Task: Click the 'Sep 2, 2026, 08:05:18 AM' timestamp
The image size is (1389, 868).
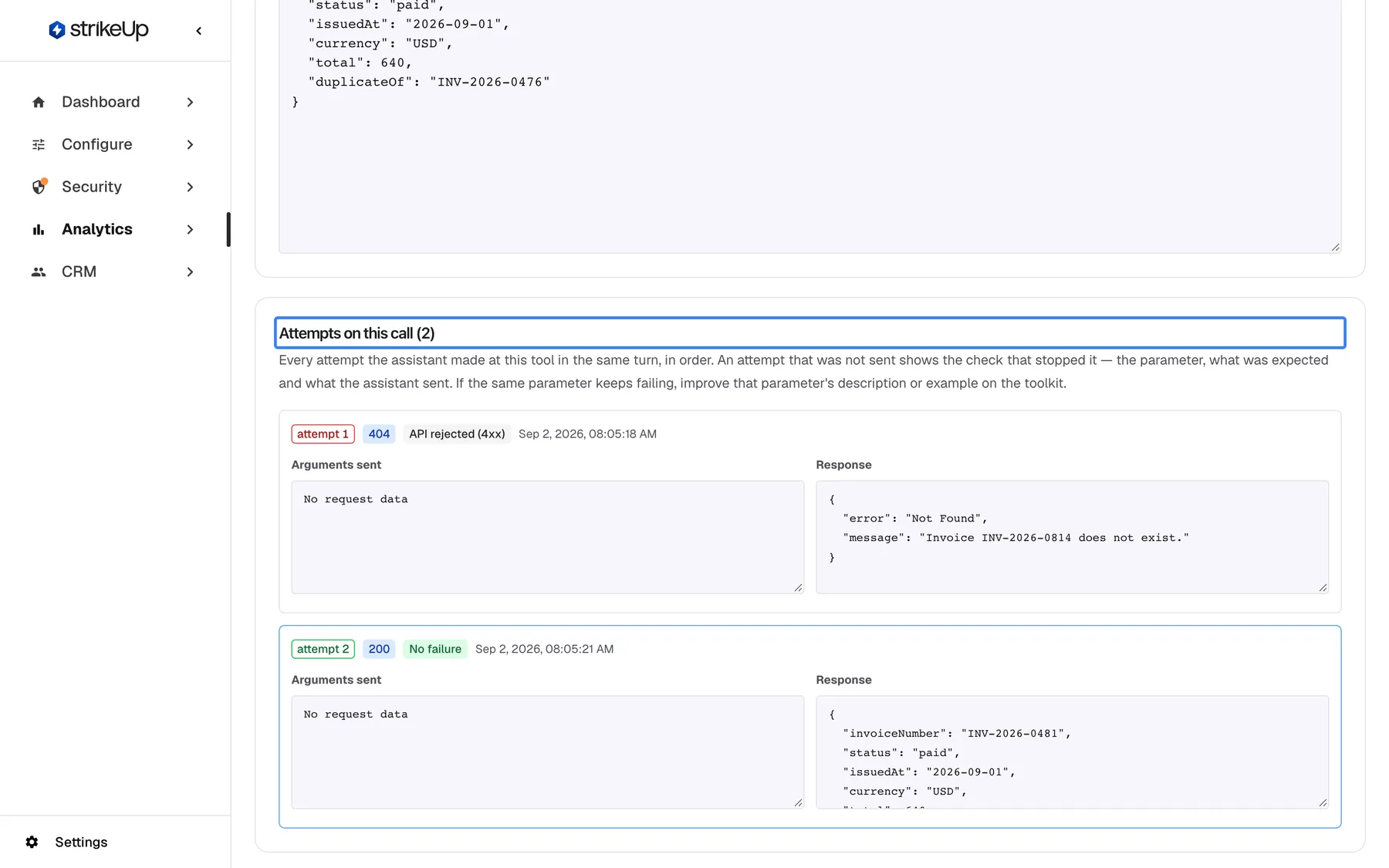Action: [587, 434]
